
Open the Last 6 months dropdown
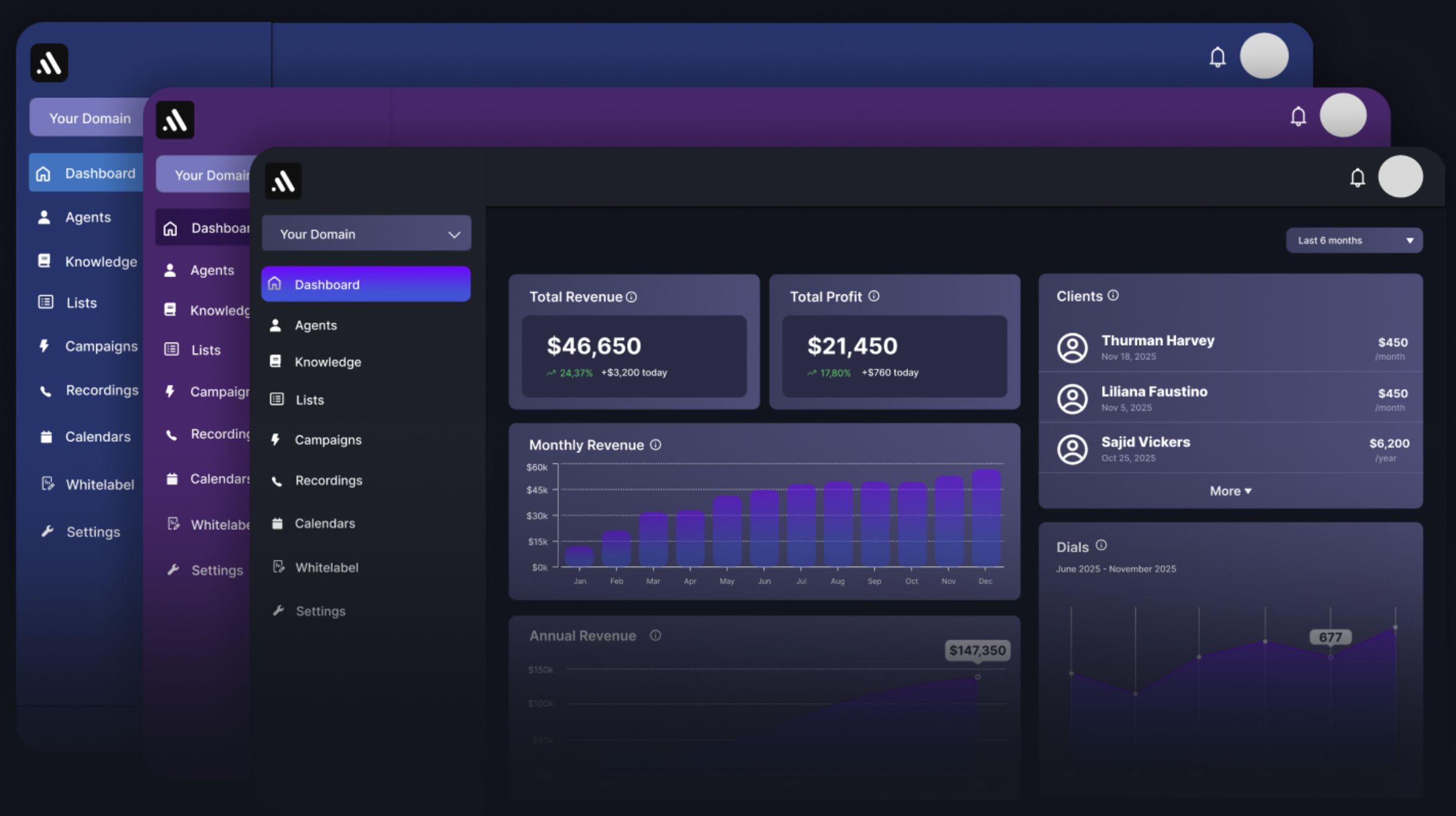[x=1354, y=241]
